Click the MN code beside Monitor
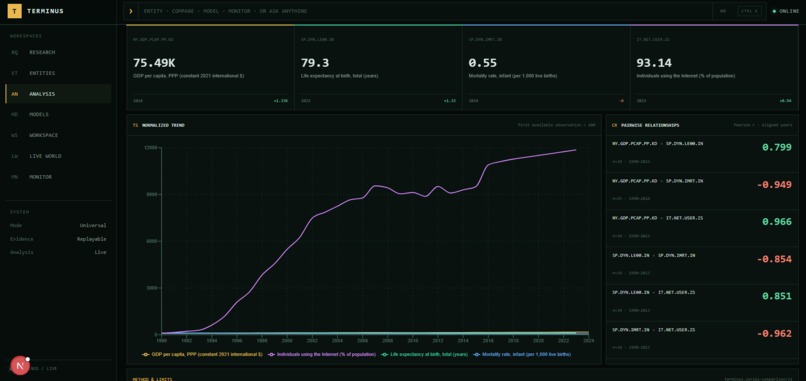The width and height of the screenshot is (806, 381). (x=15, y=177)
